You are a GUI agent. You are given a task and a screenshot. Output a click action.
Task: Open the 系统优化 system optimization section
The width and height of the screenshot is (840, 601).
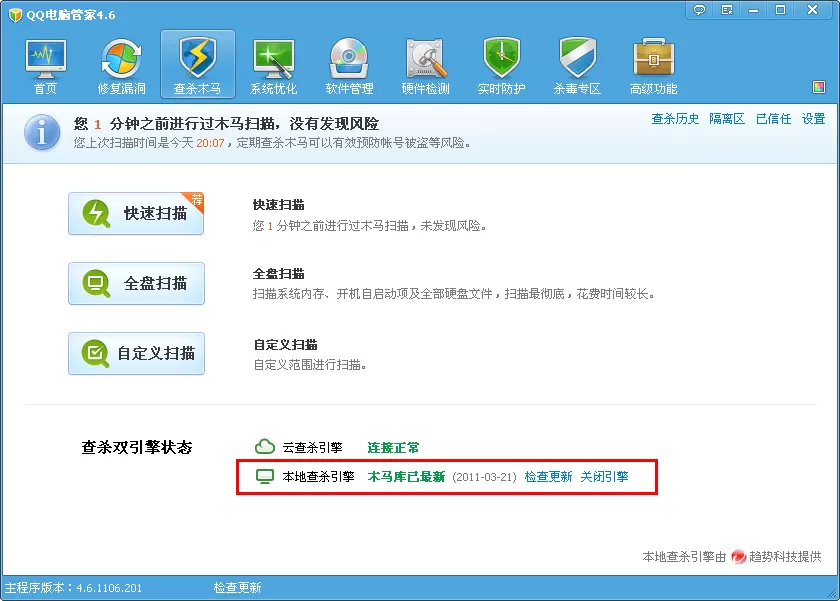[x=274, y=66]
